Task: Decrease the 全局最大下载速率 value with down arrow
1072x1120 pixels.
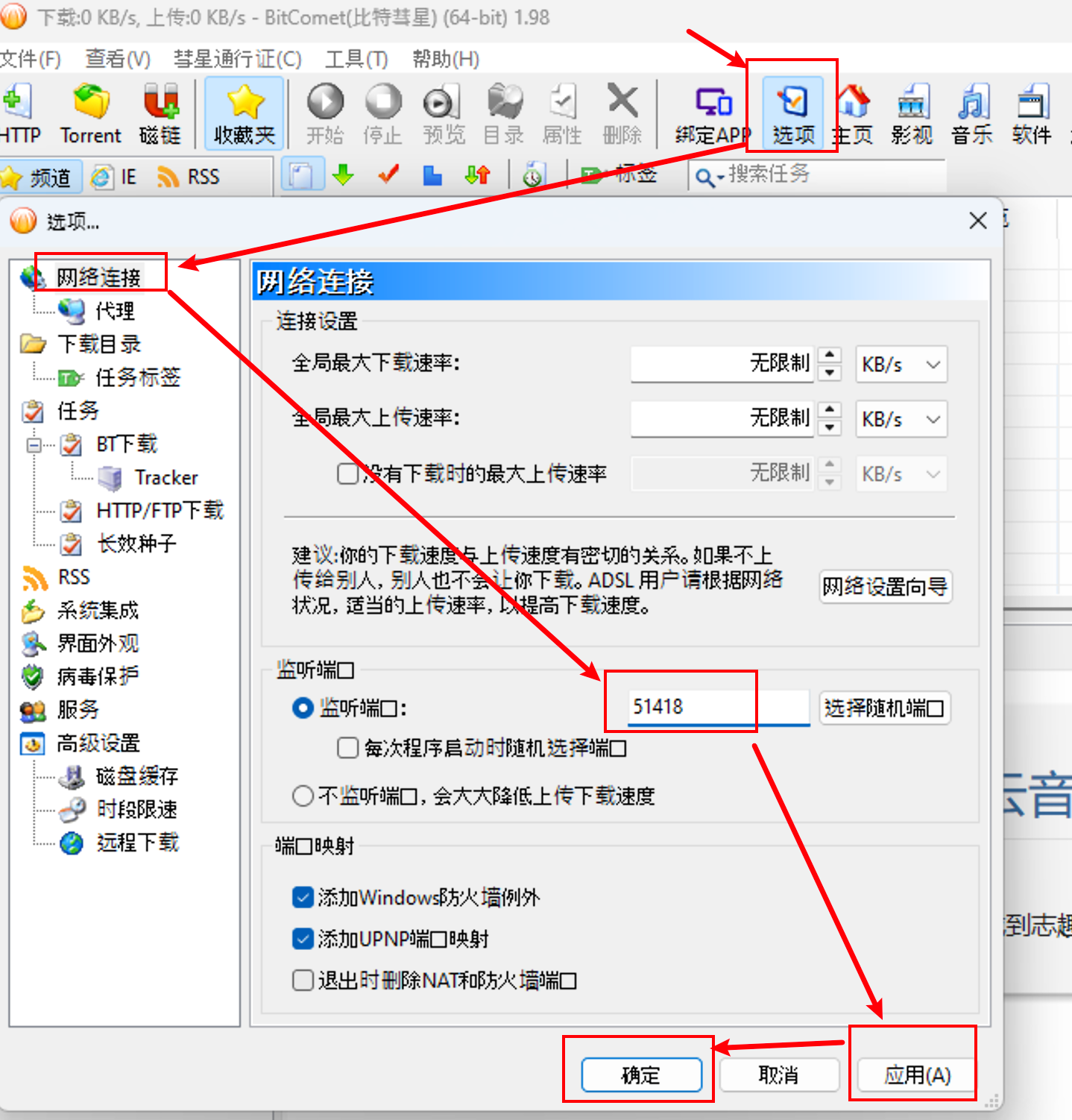Action: pos(830,373)
